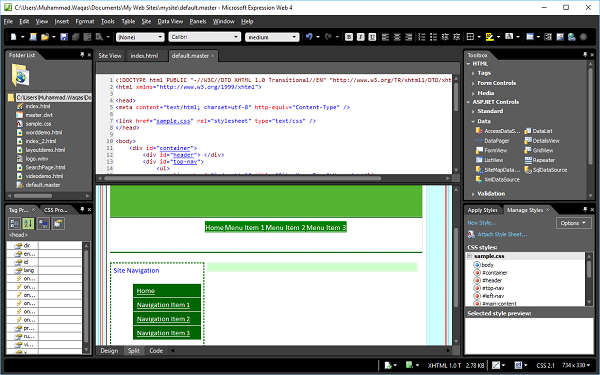The width and height of the screenshot is (600, 375).
Task: Select sample.css in the Folder List
Action: click(38, 124)
